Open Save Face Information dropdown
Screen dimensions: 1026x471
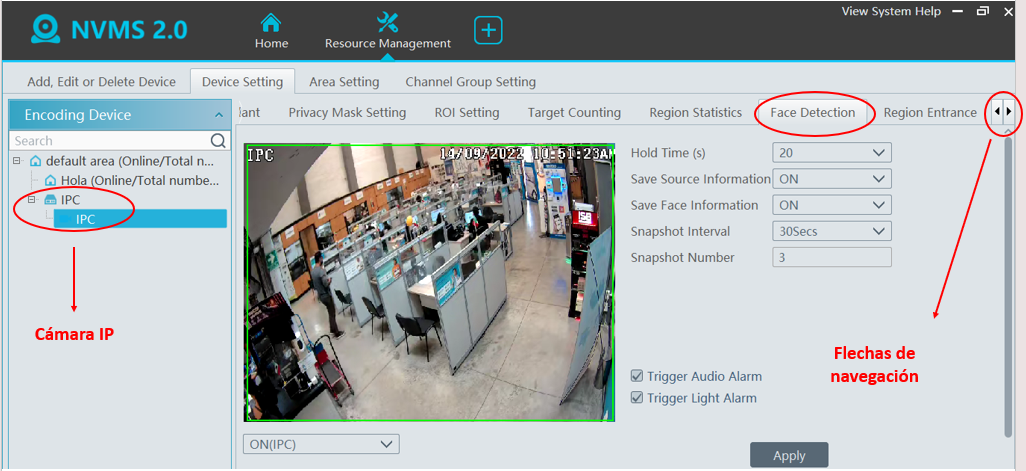831,205
